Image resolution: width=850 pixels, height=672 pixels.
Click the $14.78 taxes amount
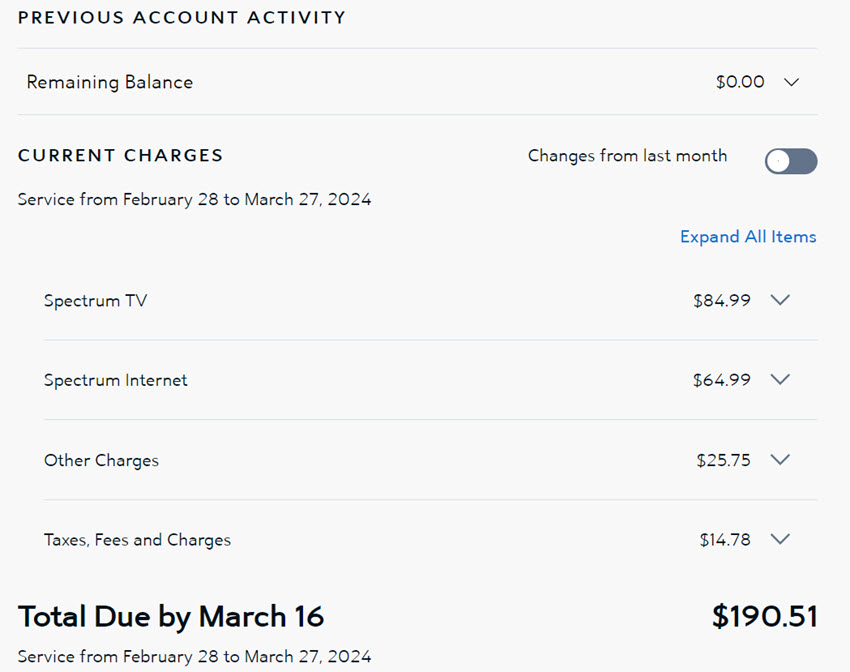(x=725, y=540)
